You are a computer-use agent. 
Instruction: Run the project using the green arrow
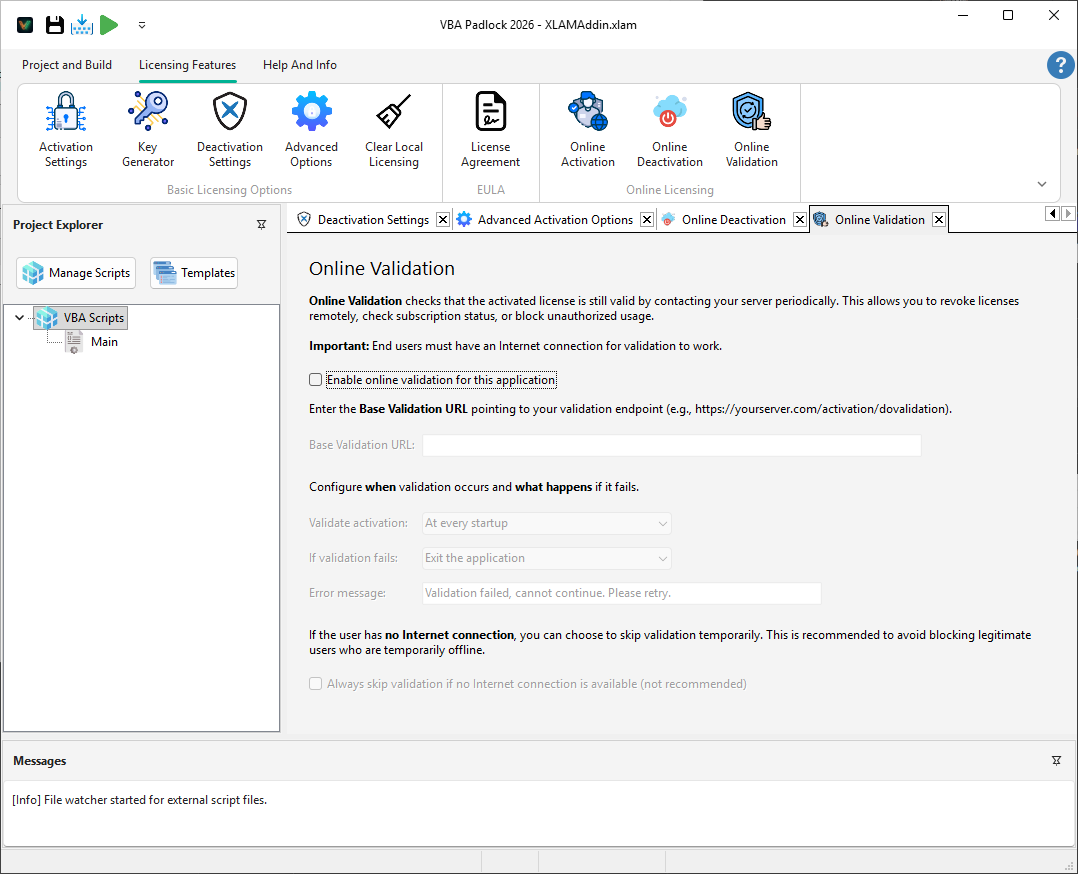(x=110, y=24)
